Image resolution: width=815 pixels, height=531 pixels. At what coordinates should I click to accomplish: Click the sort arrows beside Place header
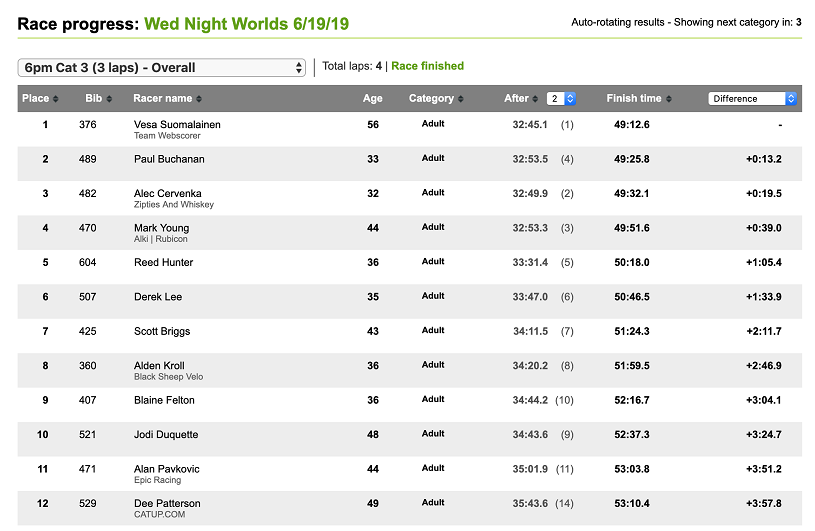(55, 99)
